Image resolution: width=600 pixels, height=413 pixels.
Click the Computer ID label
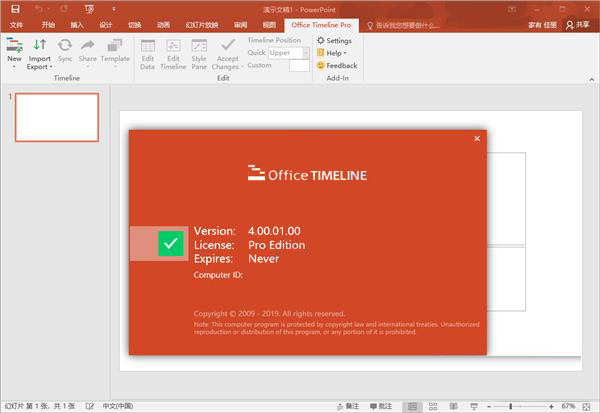(x=218, y=275)
